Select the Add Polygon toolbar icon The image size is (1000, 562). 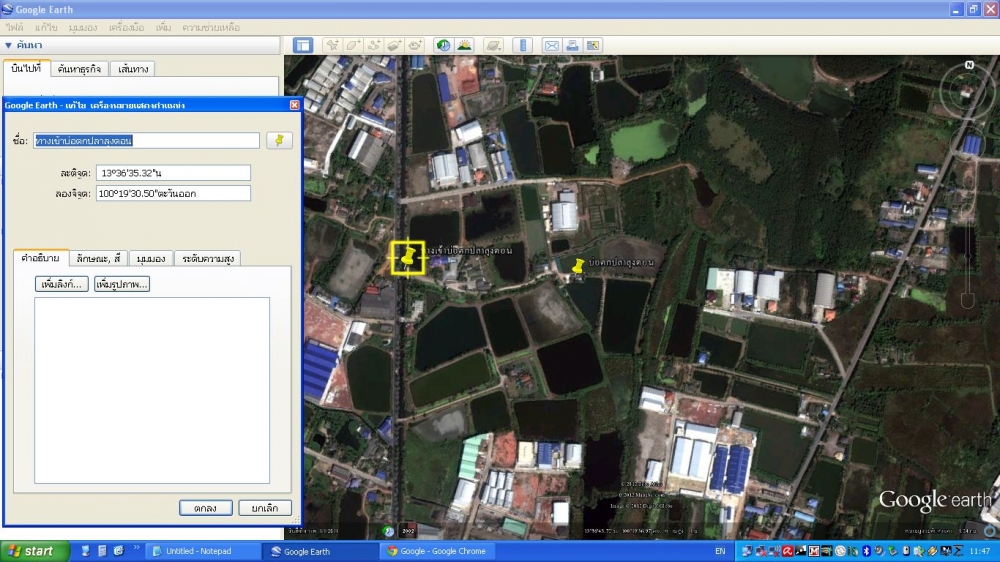tap(353, 45)
